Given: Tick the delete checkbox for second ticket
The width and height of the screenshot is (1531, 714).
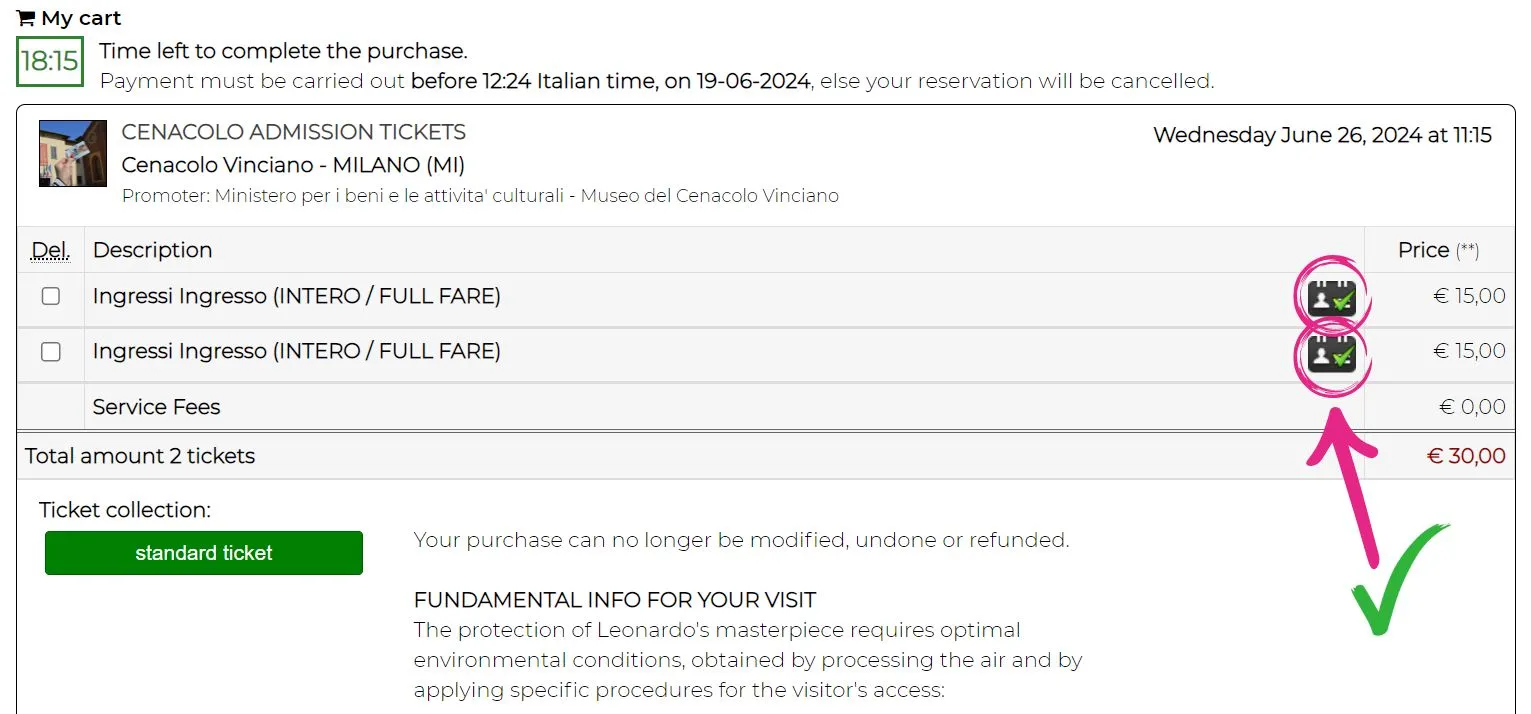Looking at the screenshot, I should click(51, 351).
